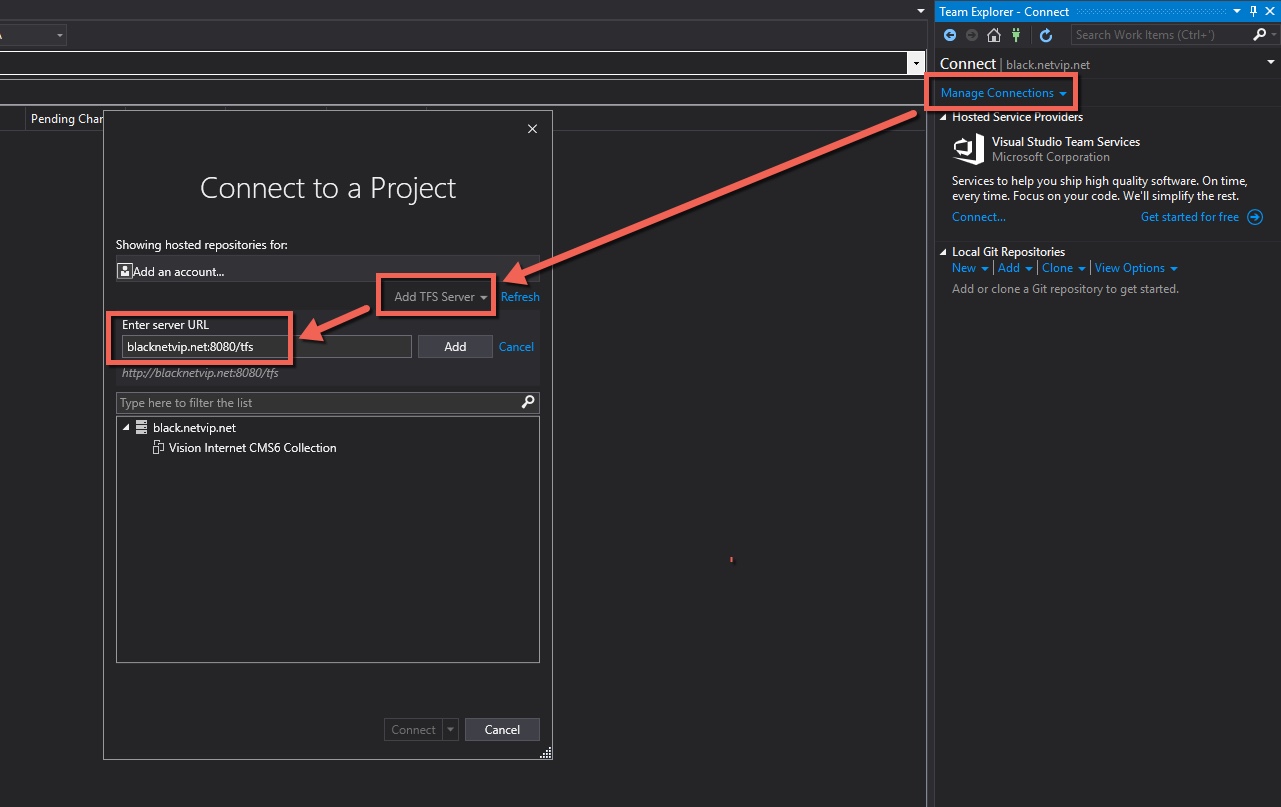Click the Search Work Items field

click(1162, 35)
